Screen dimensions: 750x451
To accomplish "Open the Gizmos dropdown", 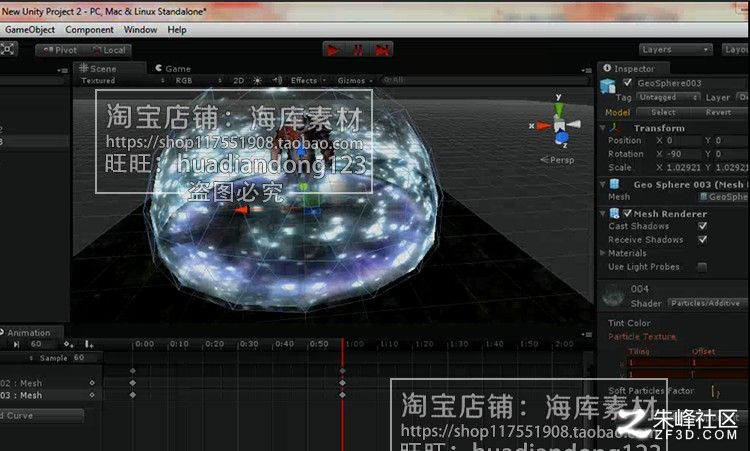I will pyautogui.click(x=354, y=80).
